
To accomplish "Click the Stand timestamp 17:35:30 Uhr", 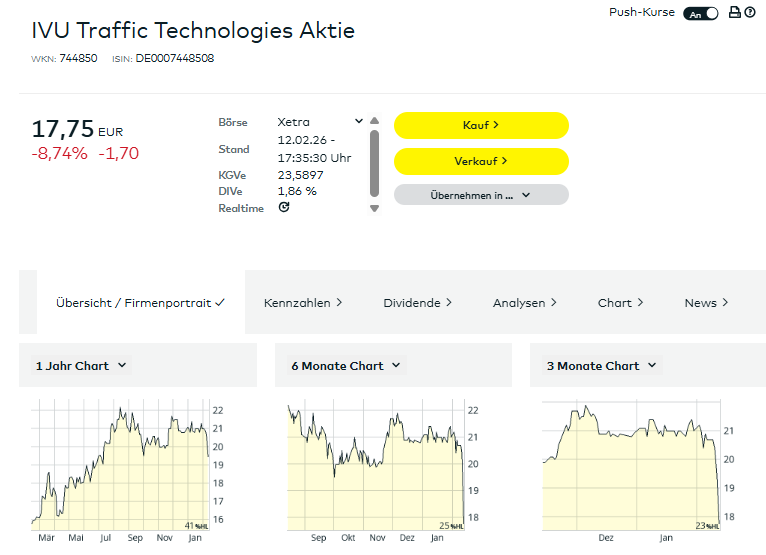I will (x=314, y=158).
